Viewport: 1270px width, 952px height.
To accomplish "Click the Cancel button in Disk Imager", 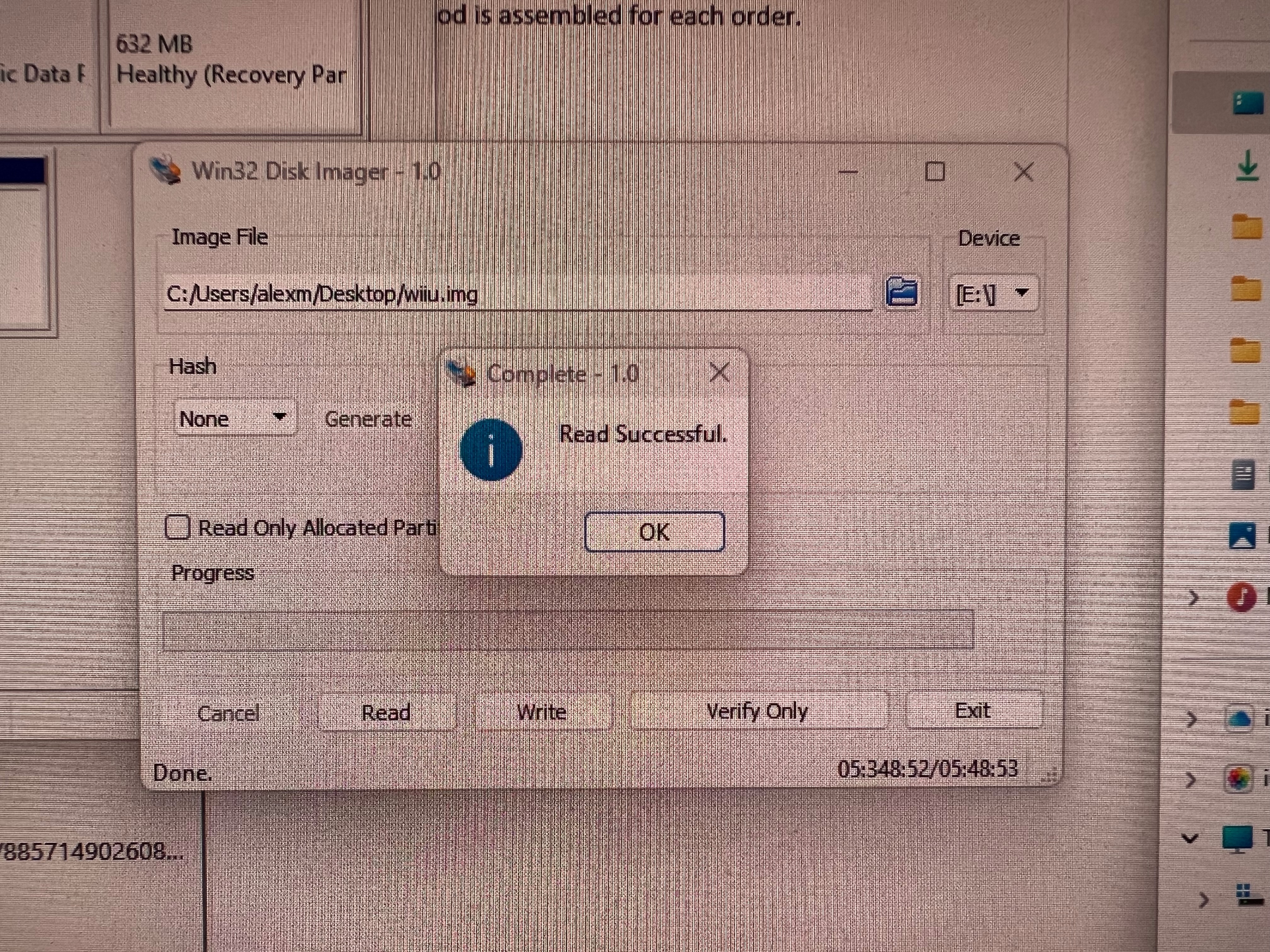I will coord(228,713).
